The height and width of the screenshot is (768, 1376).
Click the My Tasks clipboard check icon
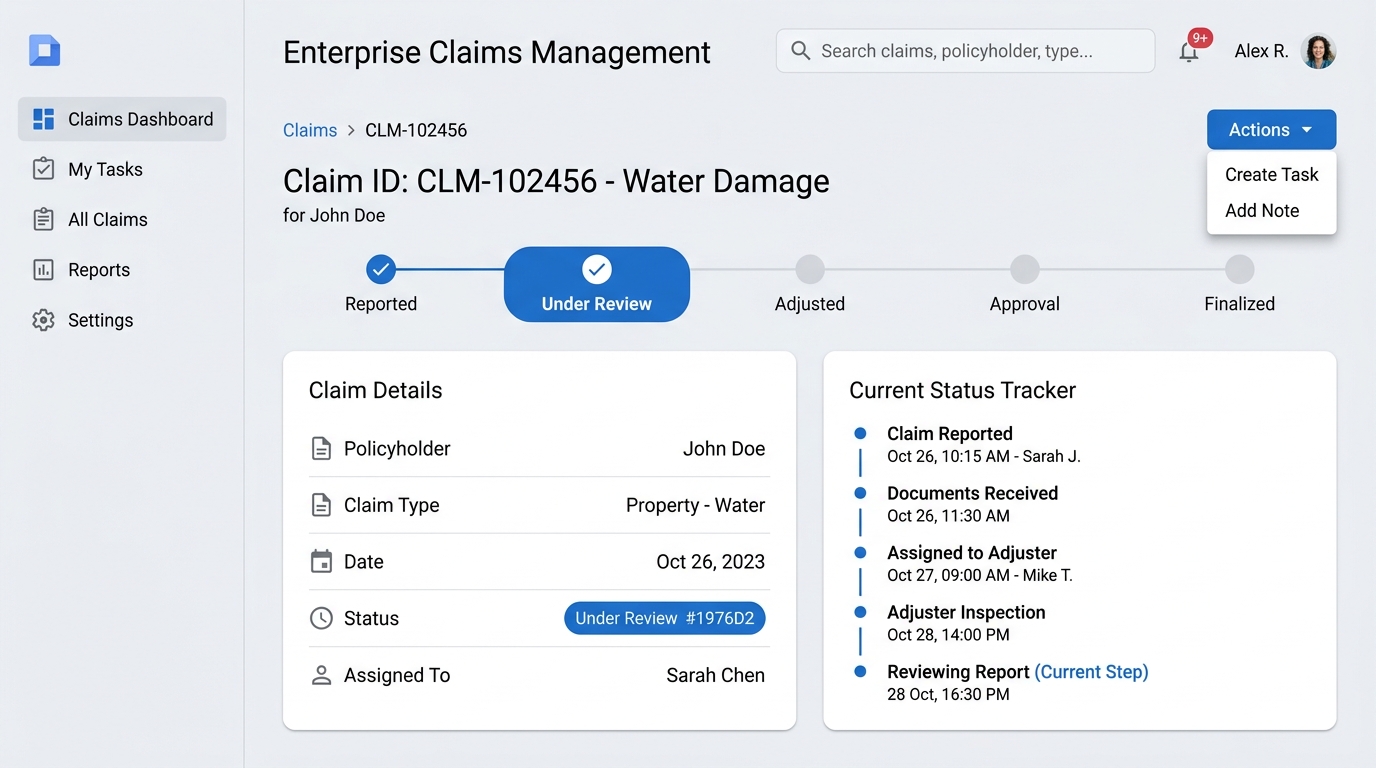pos(43,169)
